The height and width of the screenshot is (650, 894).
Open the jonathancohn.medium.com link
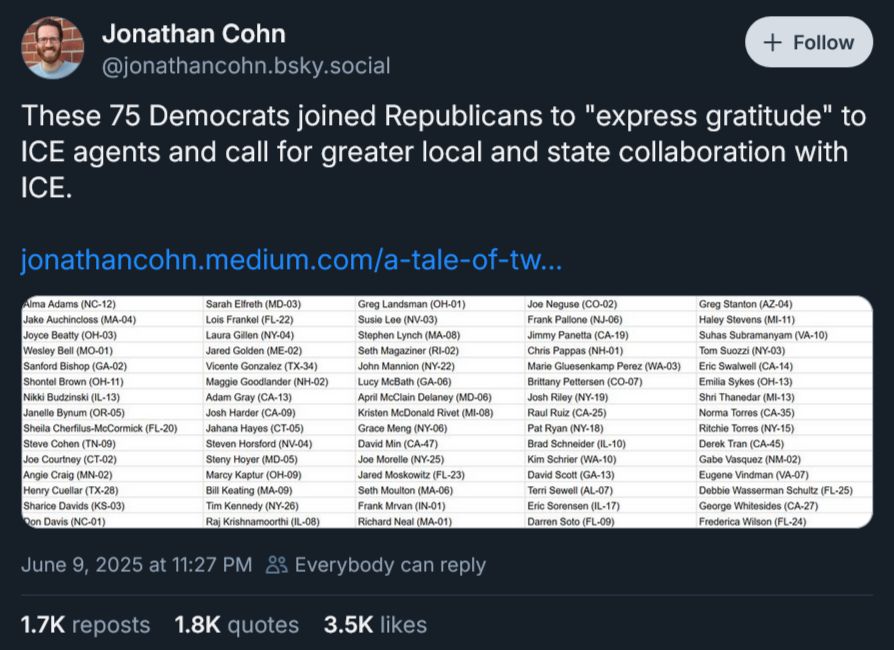290,260
